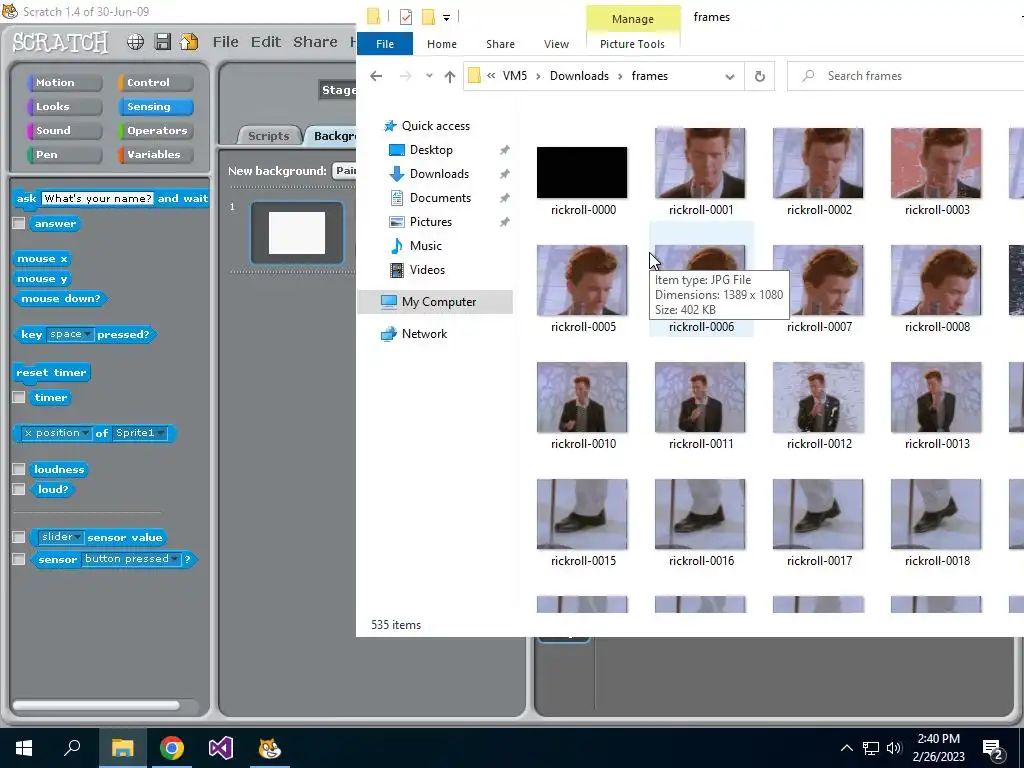Image resolution: width=1024 pixels, height=768 pixels.
Task: Click the network tray icon
Action: point(871,748)
